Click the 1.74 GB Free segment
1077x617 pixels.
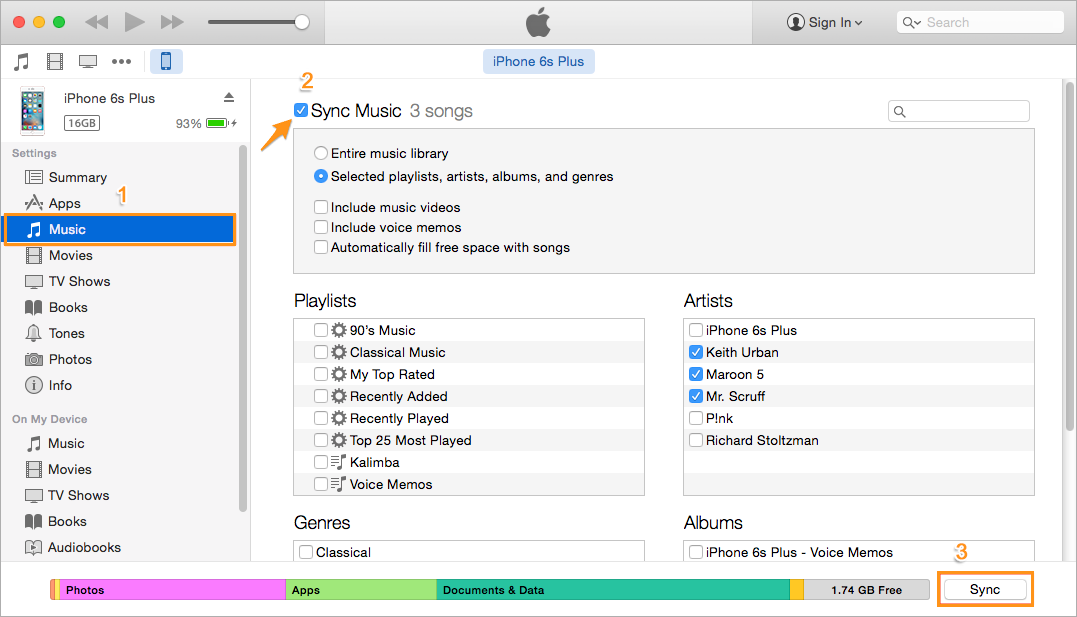point(866,590)
